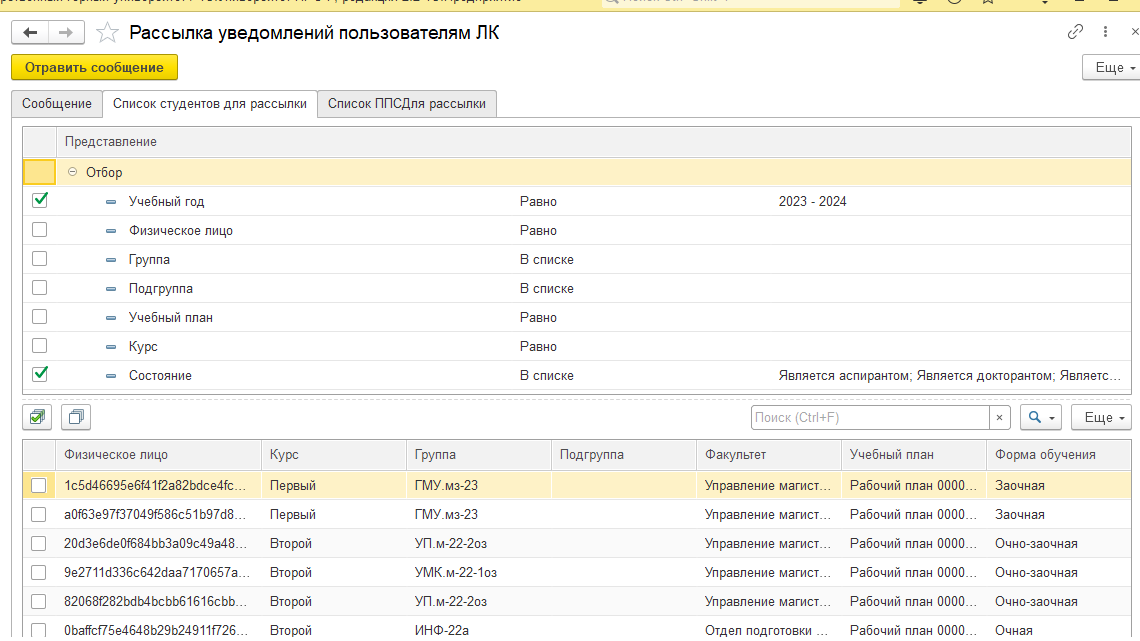Click the forward navigation arrow
This screenshot has height=641, width=1140.
point(66,33)
